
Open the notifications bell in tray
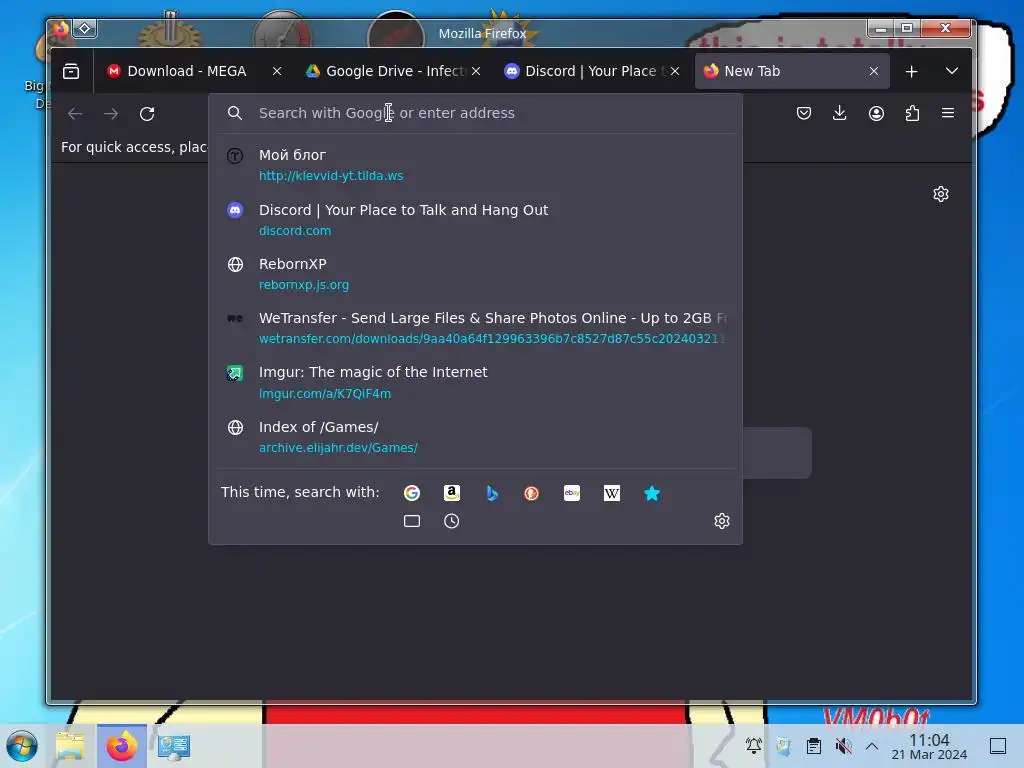(754, 746)
